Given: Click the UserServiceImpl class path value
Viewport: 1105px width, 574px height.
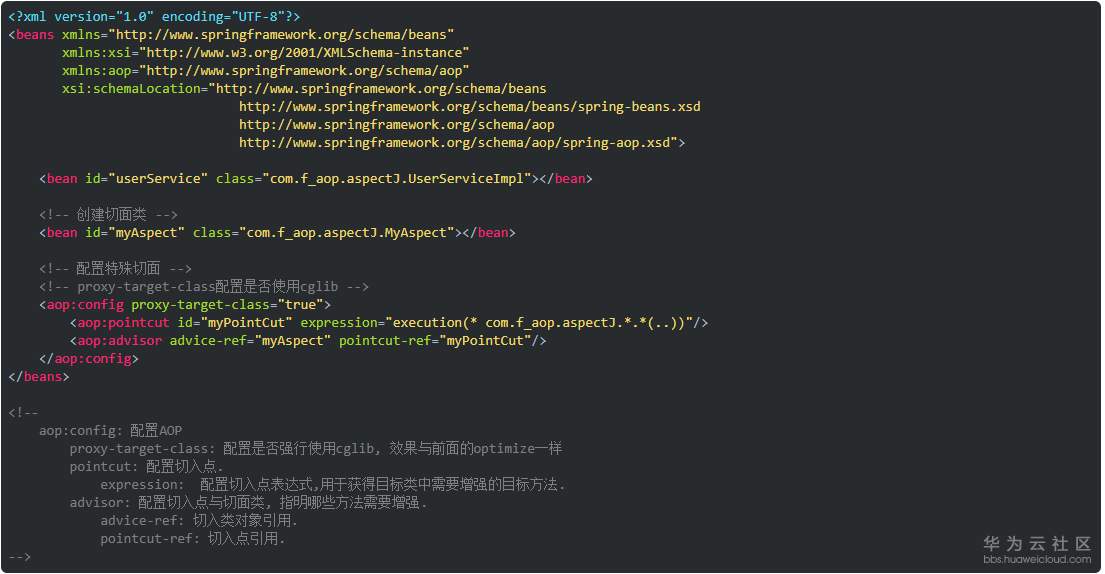Looking at the screenshot, I should 397,178.
